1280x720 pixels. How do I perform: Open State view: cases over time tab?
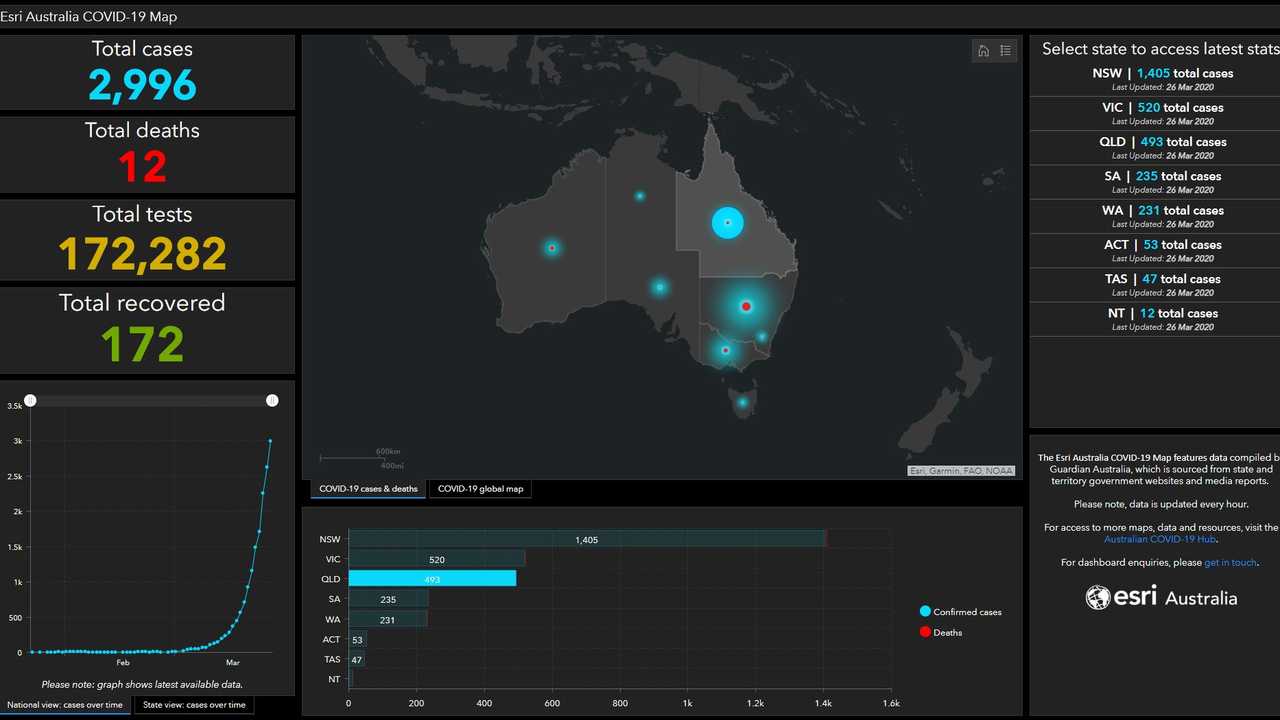[194, 705]
